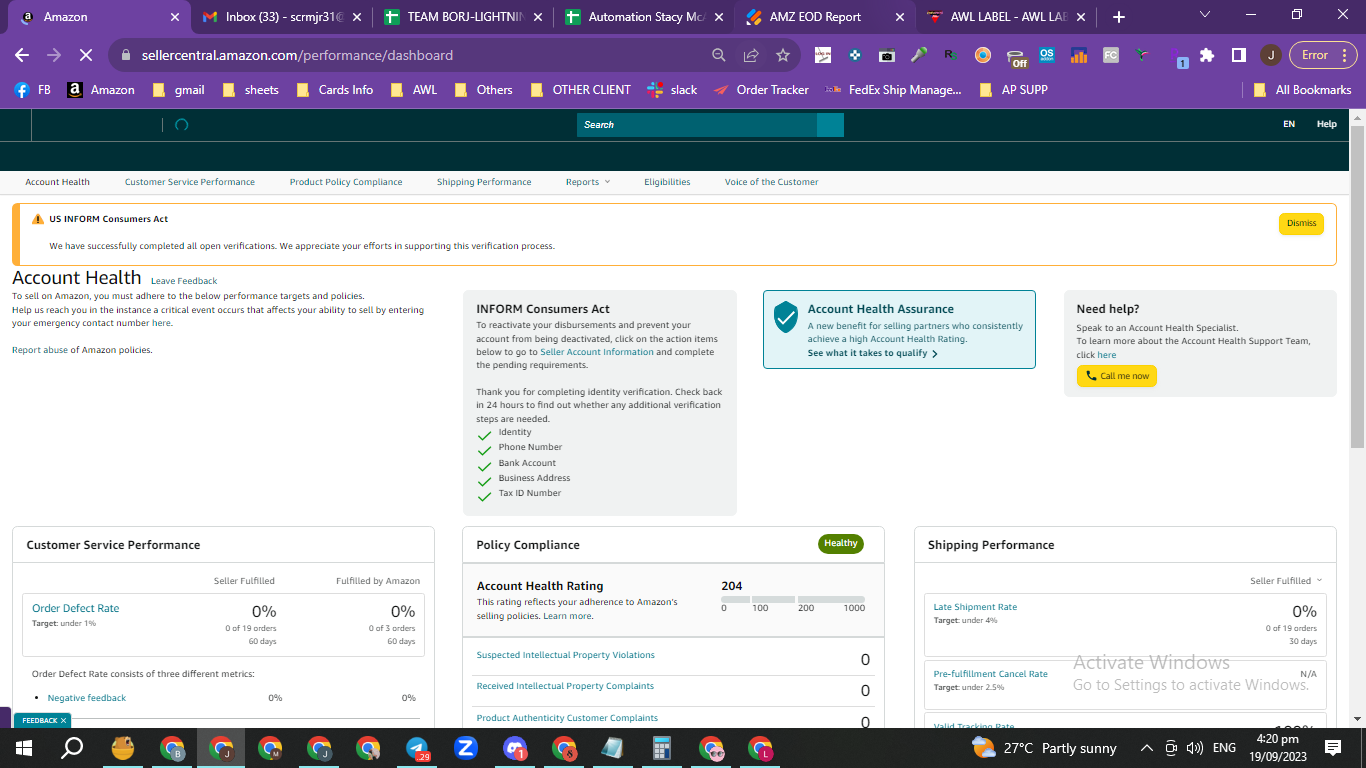Click the green microphone extension icon
This screenshot has width=1366, height=768.
(919, 55)
